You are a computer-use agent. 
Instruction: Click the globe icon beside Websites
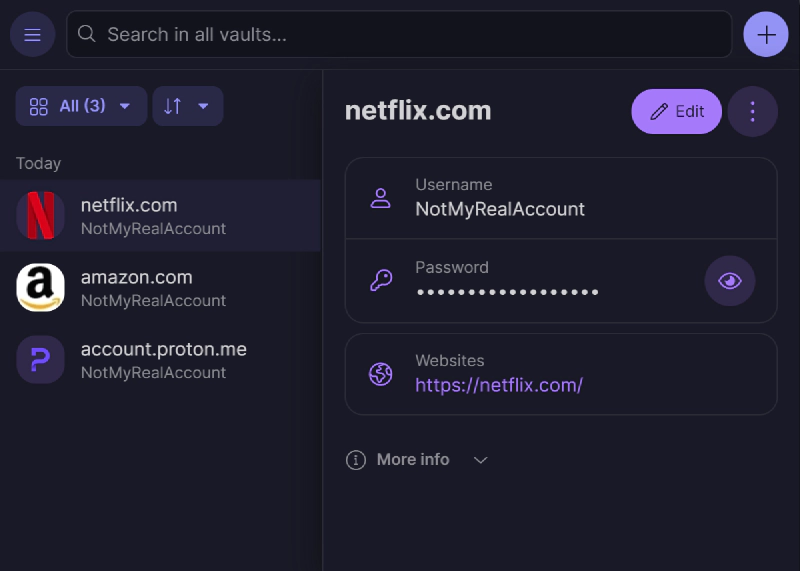coord(380,374)
